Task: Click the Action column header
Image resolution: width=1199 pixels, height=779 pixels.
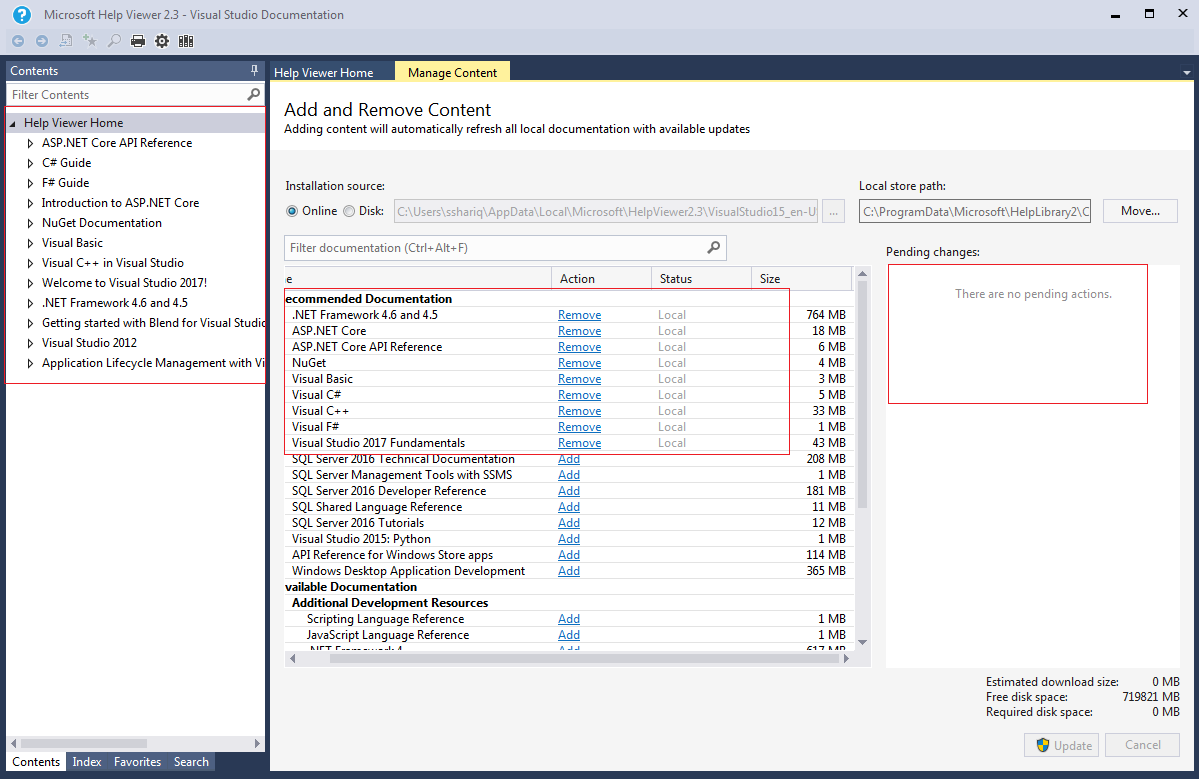Action: (601, 279)
